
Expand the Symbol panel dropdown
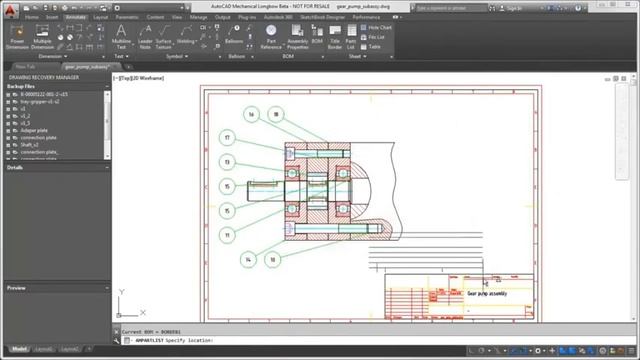tap(177, 56)
